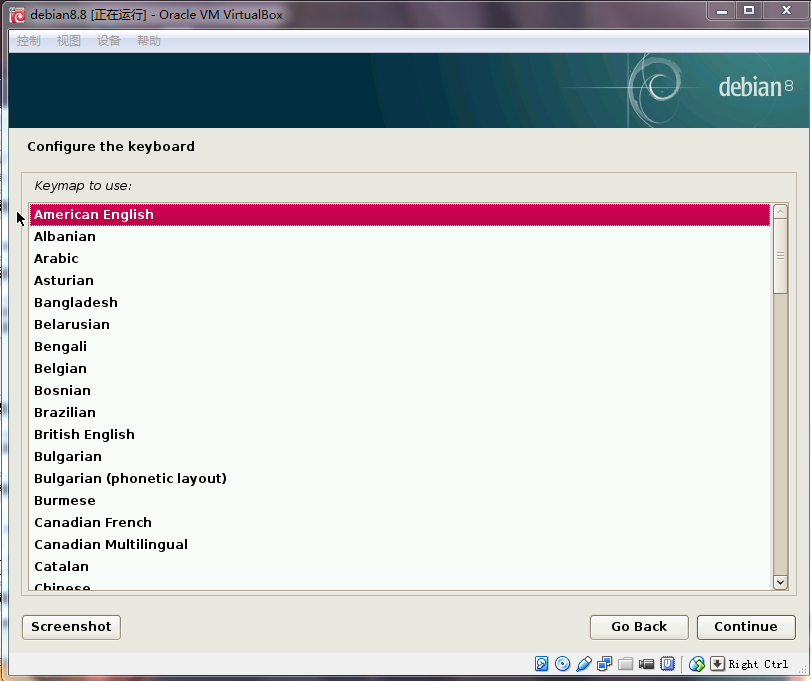Open the 控制 menu
Screen dimensions: 811x681
[x=29, y=41]
